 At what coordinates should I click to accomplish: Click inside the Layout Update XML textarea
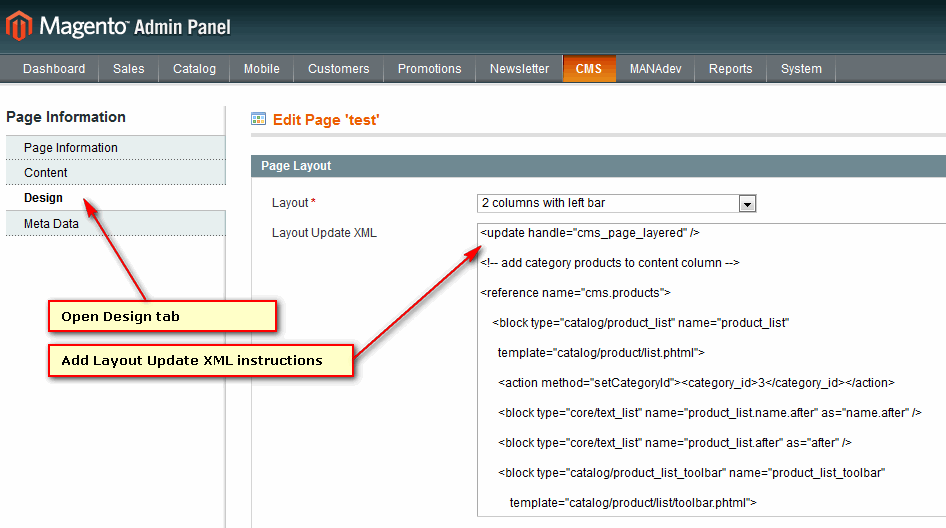pos(711,370)
